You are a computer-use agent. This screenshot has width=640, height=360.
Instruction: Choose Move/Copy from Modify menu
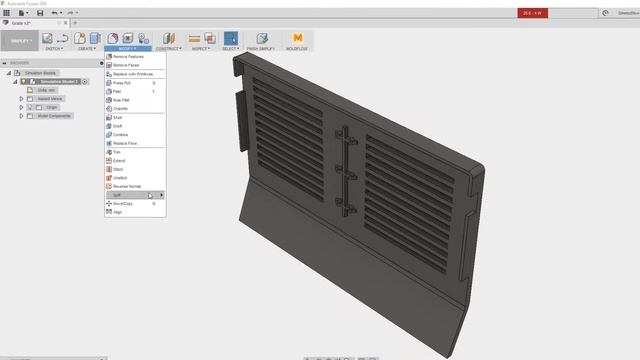click(x=135, y=204)
